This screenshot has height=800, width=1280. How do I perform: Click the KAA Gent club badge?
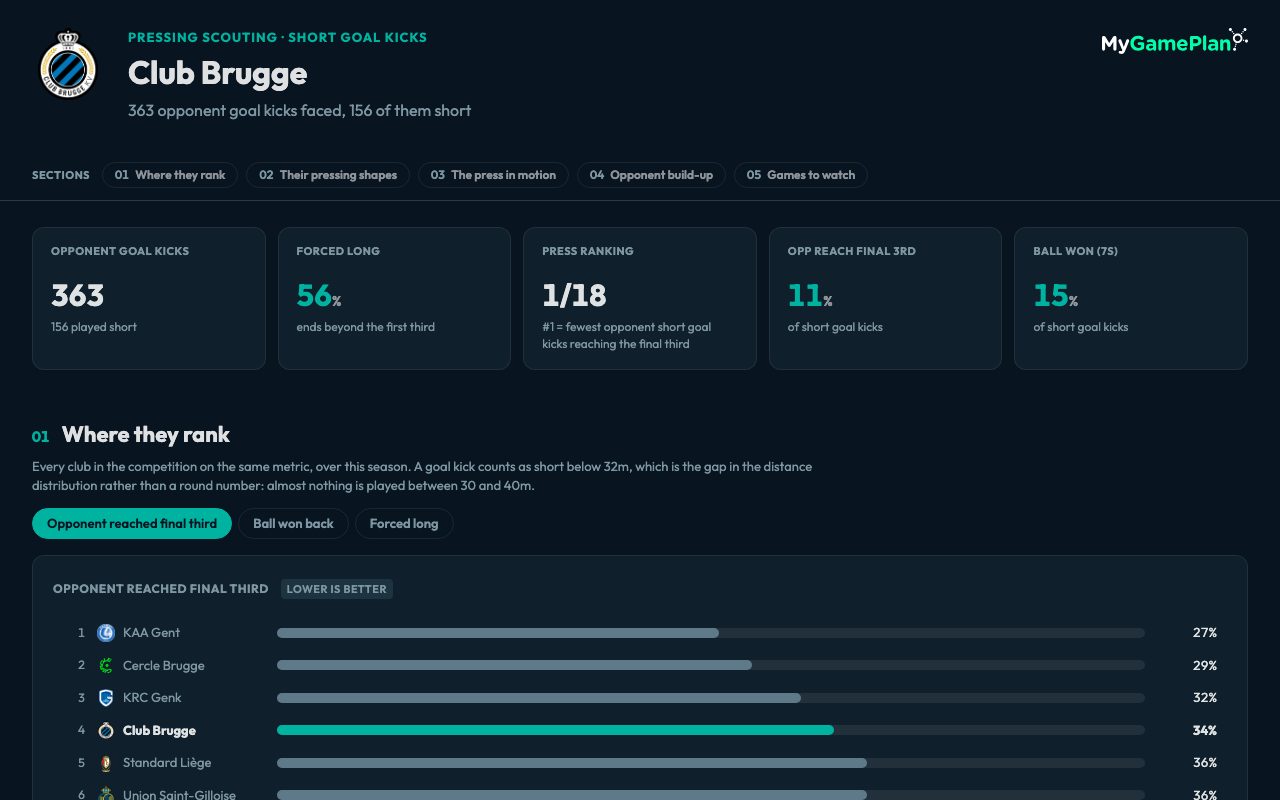106,633
